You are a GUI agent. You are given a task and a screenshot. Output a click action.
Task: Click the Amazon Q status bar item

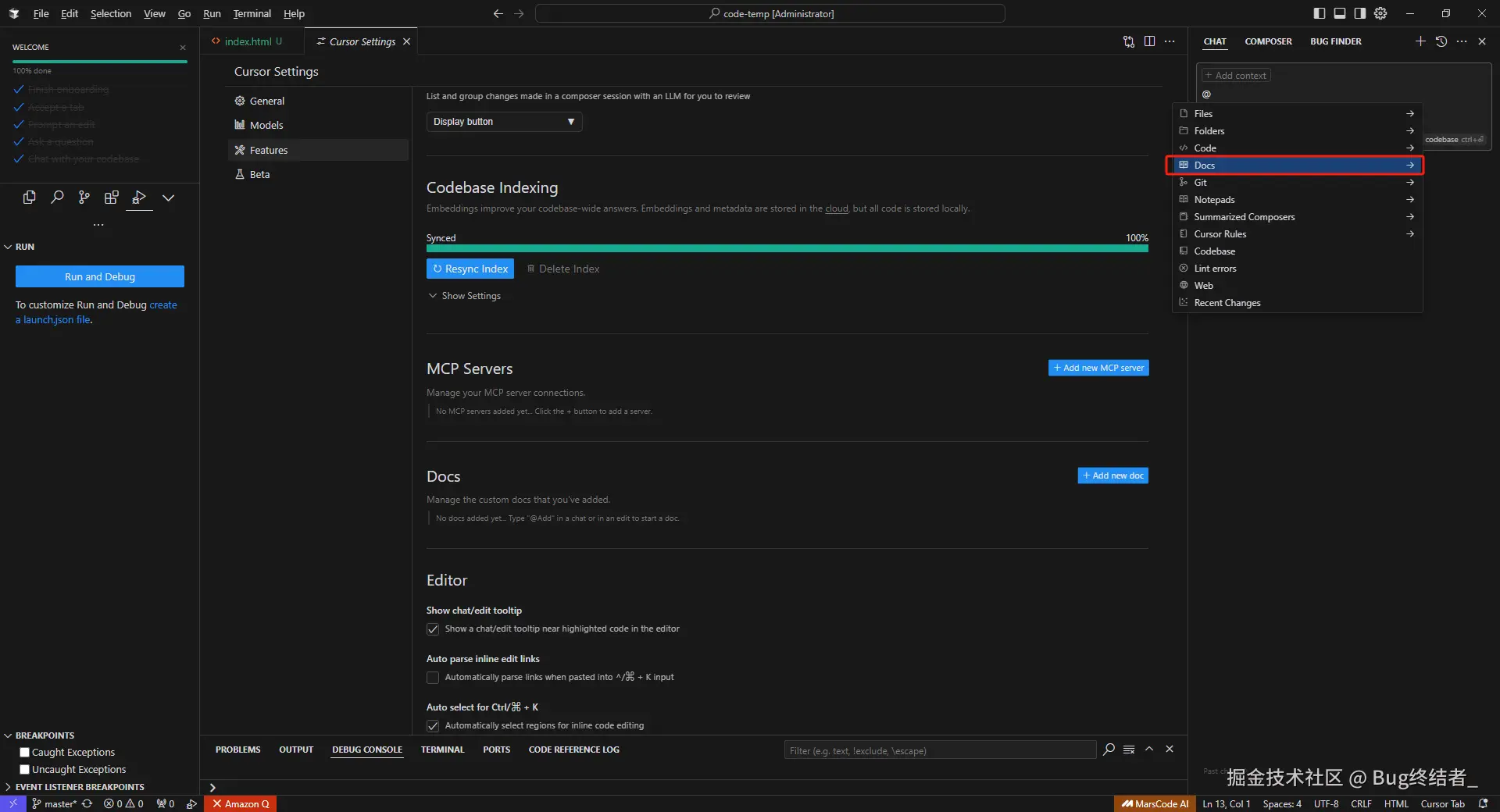(x=241, y=803)
